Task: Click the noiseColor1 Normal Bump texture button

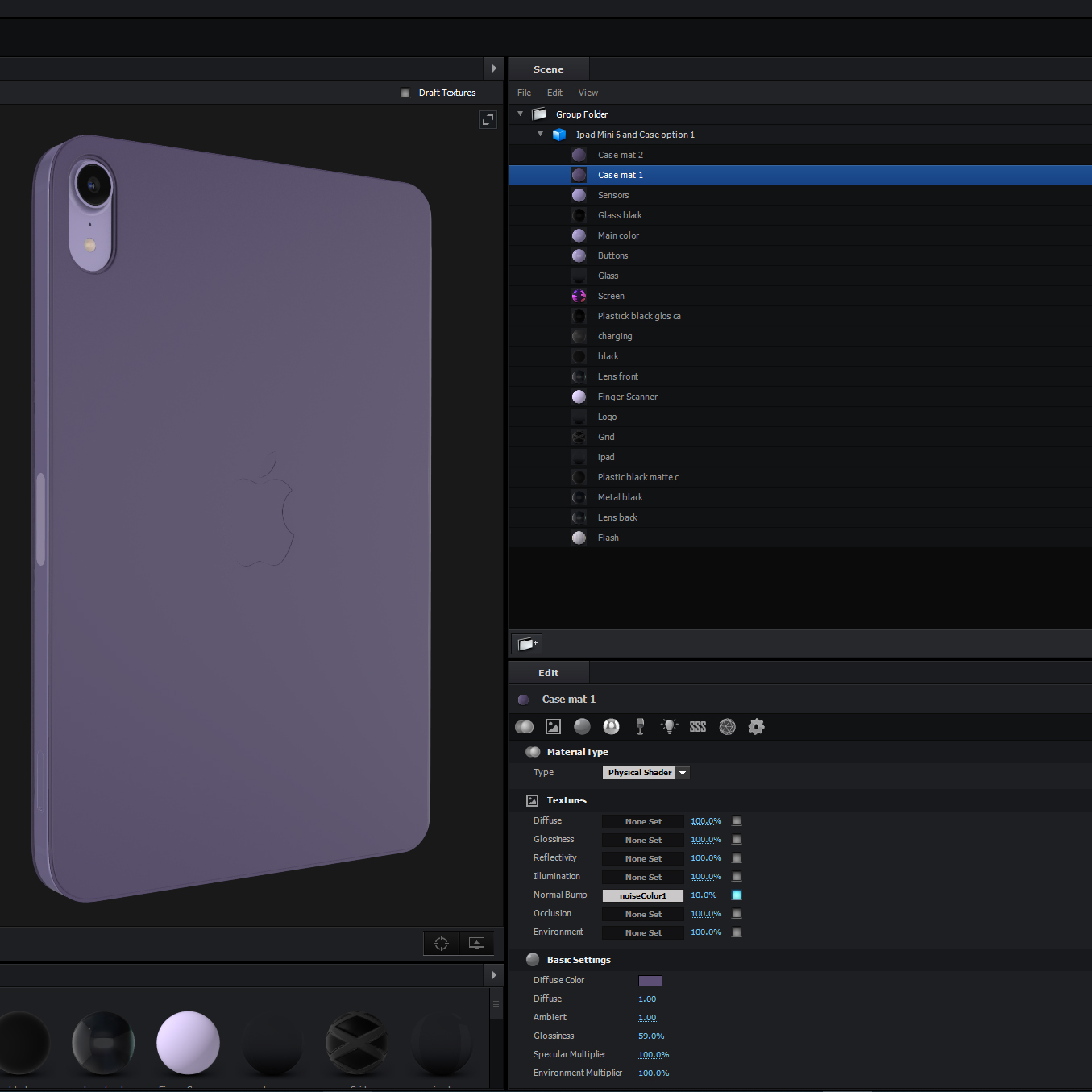Action: pos(643,896)
